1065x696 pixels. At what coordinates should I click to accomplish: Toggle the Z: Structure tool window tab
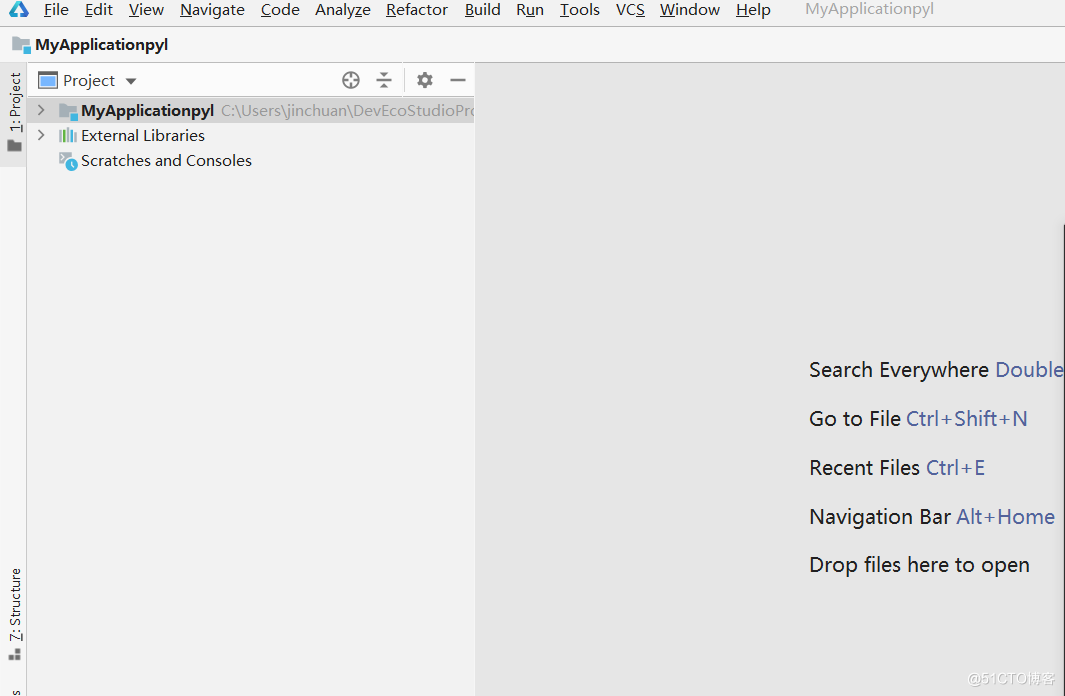pyautogui.click(x=14, y=614)
